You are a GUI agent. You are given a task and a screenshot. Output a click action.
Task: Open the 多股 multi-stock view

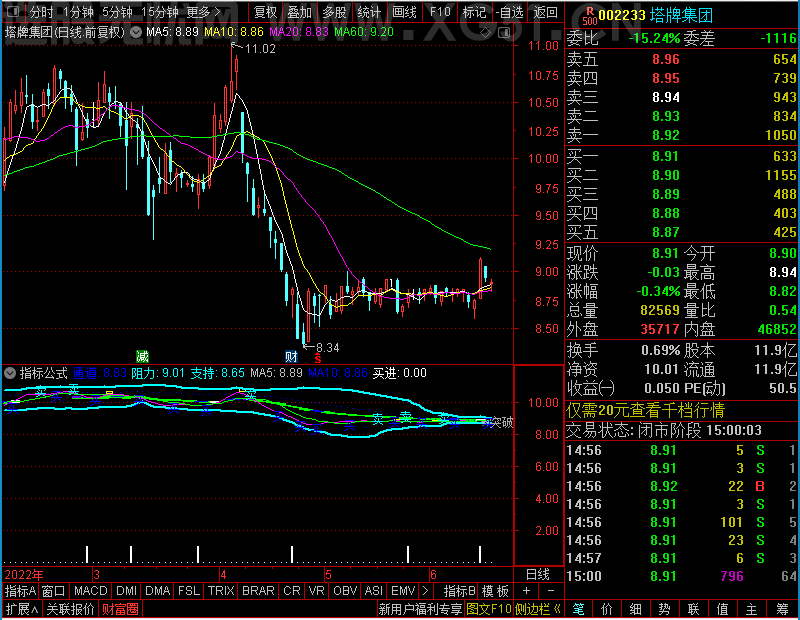point(334,12)
